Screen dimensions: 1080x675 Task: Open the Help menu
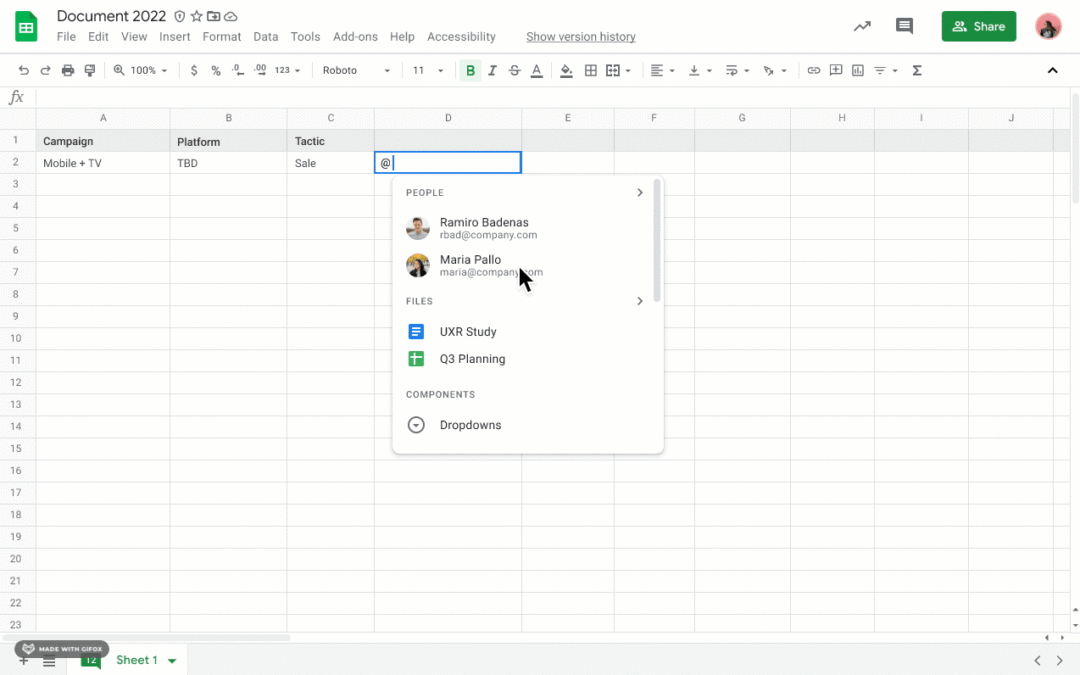tap(402, 37)
